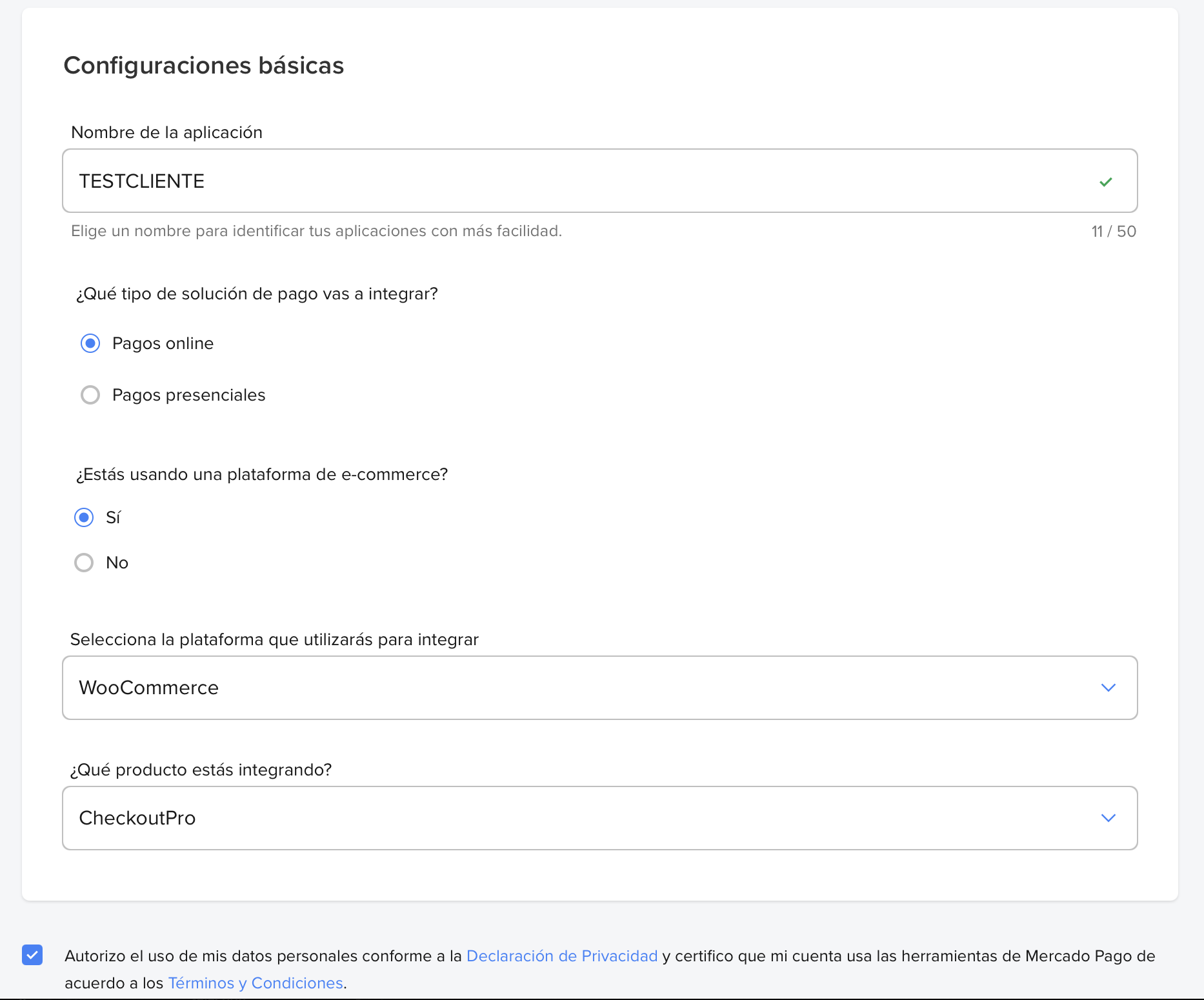Click the e-commerce platform question text
1204x1000 pixels.
tap(262, 474)
